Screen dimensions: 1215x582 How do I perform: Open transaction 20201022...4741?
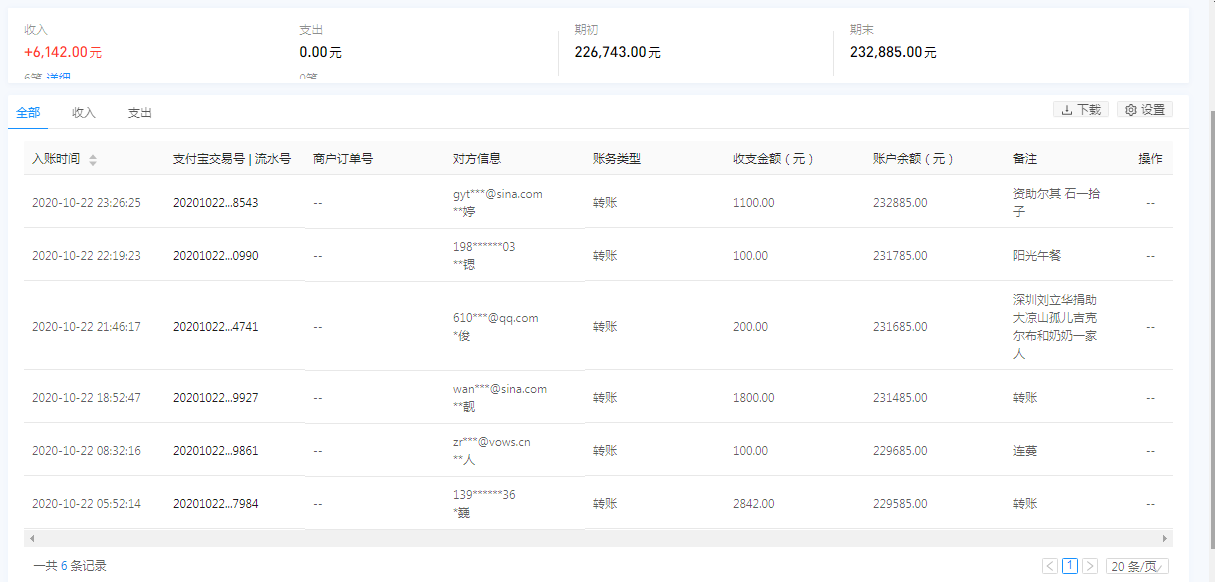pyautogui.click(x=215, y=327)
